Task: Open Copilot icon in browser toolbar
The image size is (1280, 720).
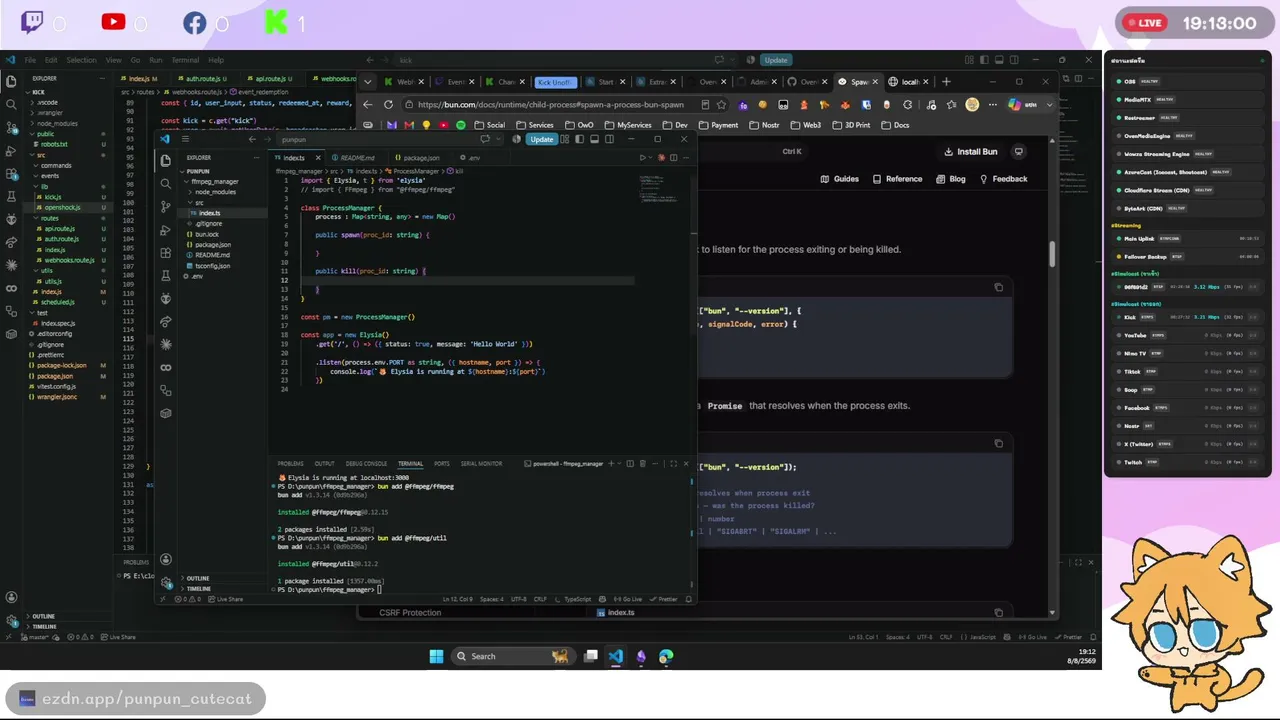Action: [x=1014, y=104]
